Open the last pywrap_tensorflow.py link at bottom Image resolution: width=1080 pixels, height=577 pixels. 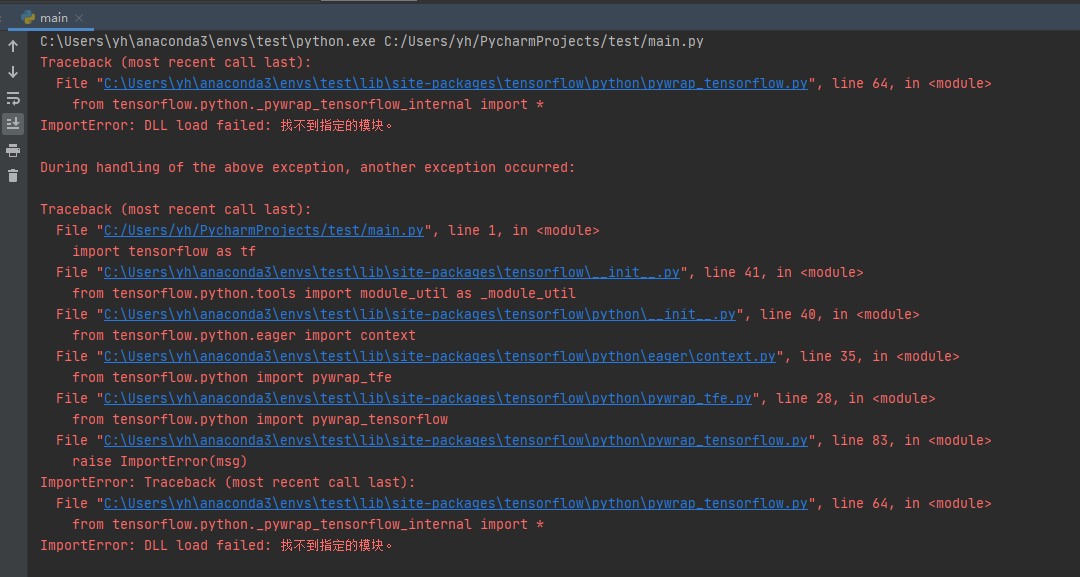click(x=455, y=504)
